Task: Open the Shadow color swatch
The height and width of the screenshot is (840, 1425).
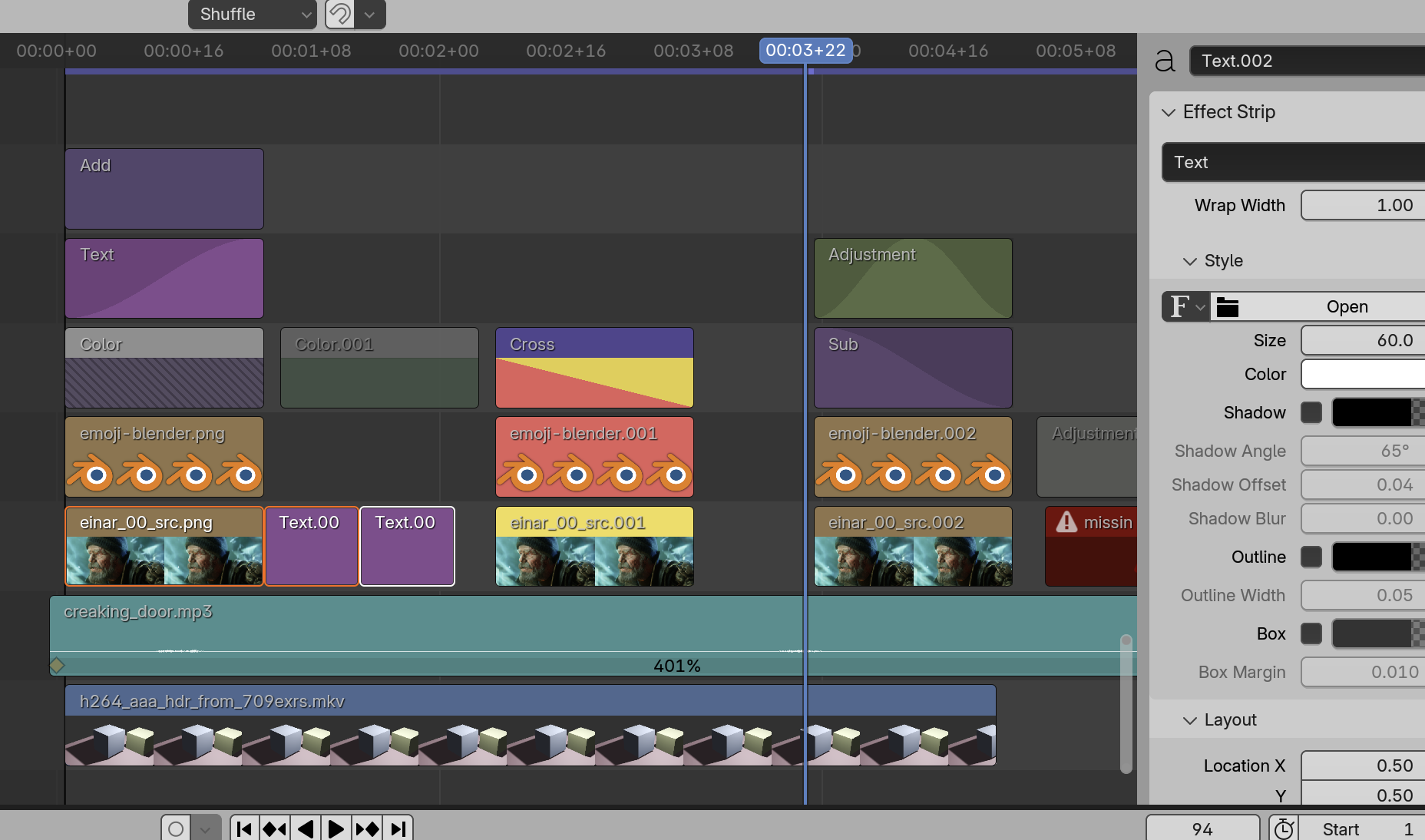Action: click(1378, 412)
